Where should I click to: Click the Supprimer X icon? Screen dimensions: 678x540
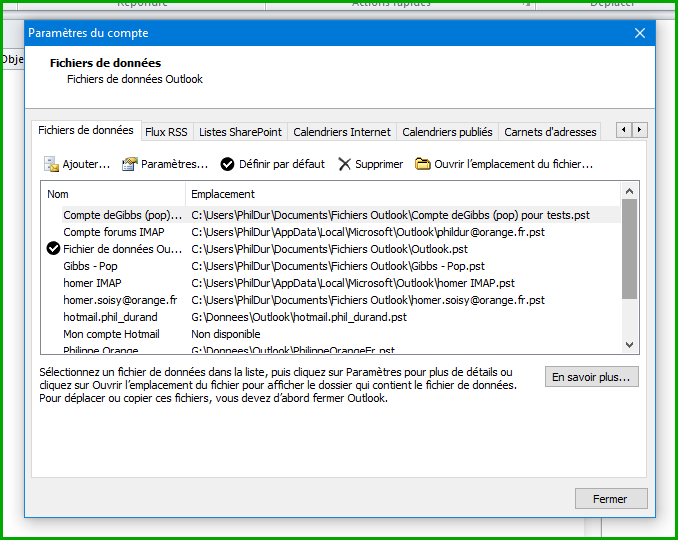344,164
